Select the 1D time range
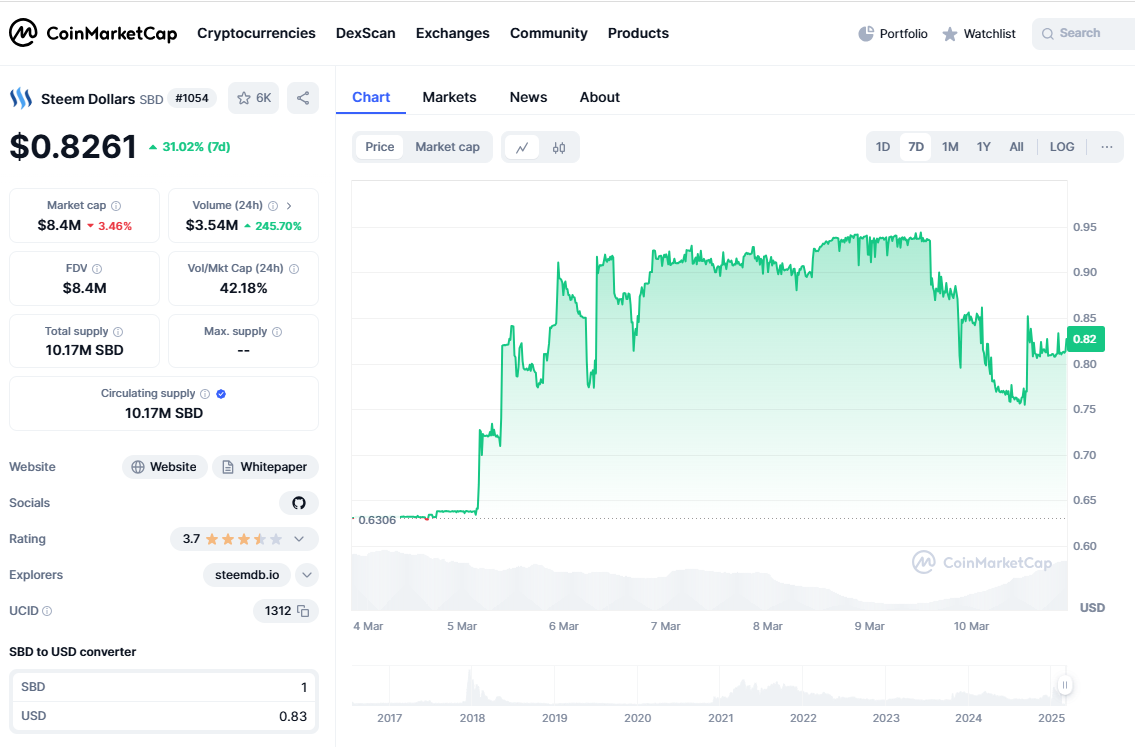 click(882, 147)
